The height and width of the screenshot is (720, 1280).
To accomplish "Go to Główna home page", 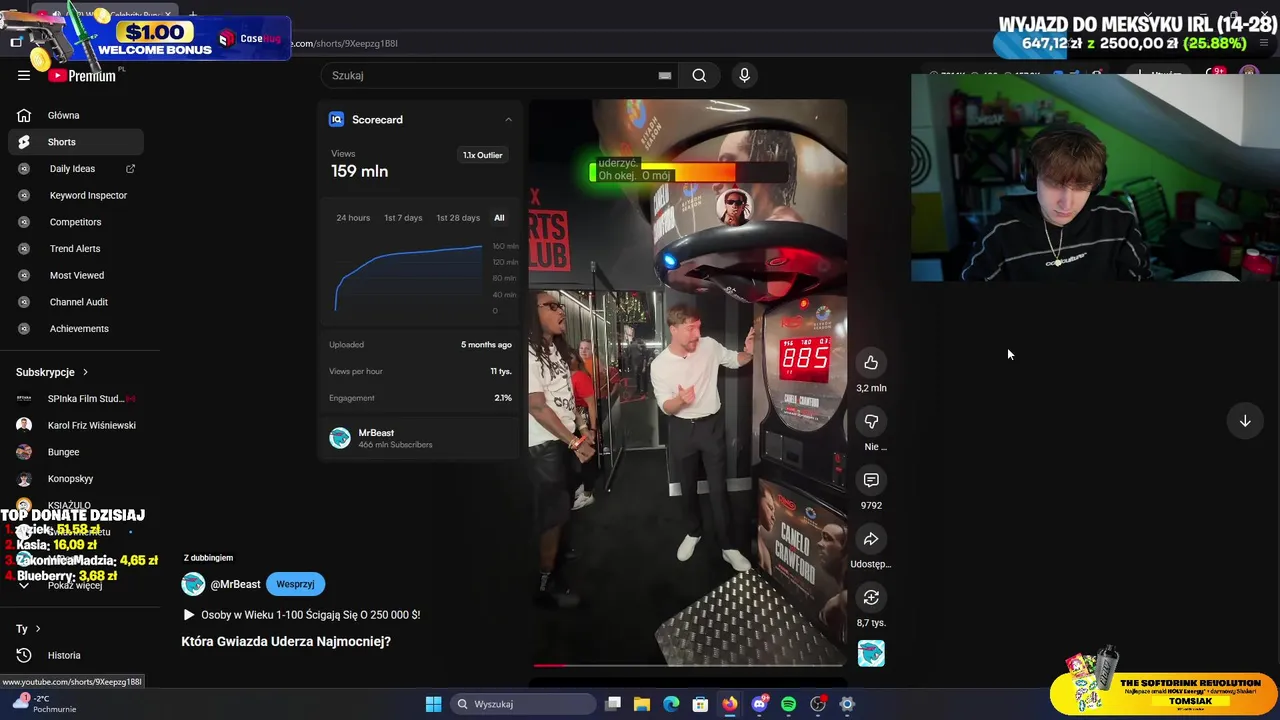I will 76,115.
